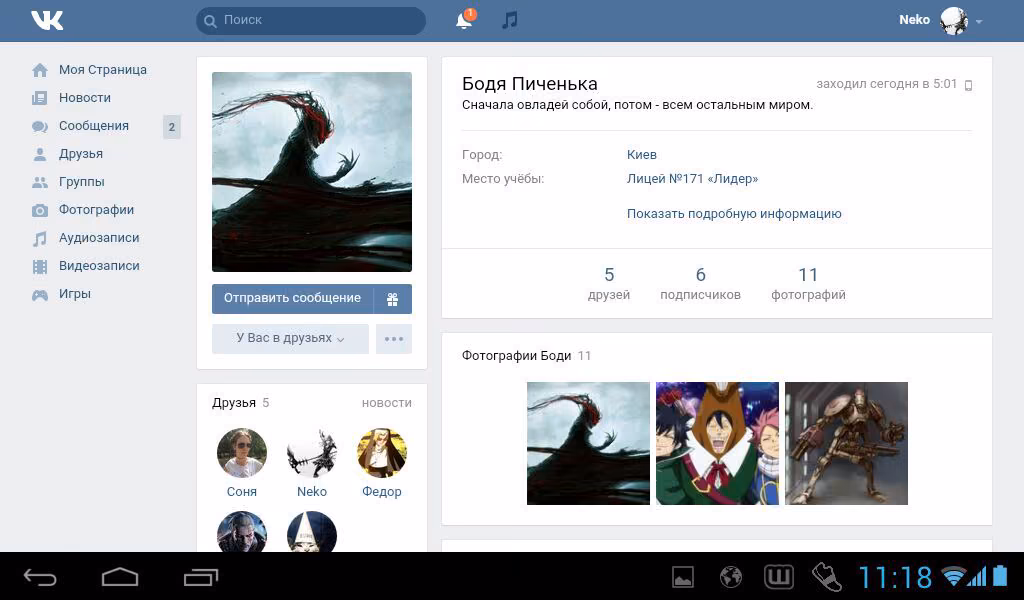
Task: Tap the USB plug icon in system bar
Action: pos(827,577)
